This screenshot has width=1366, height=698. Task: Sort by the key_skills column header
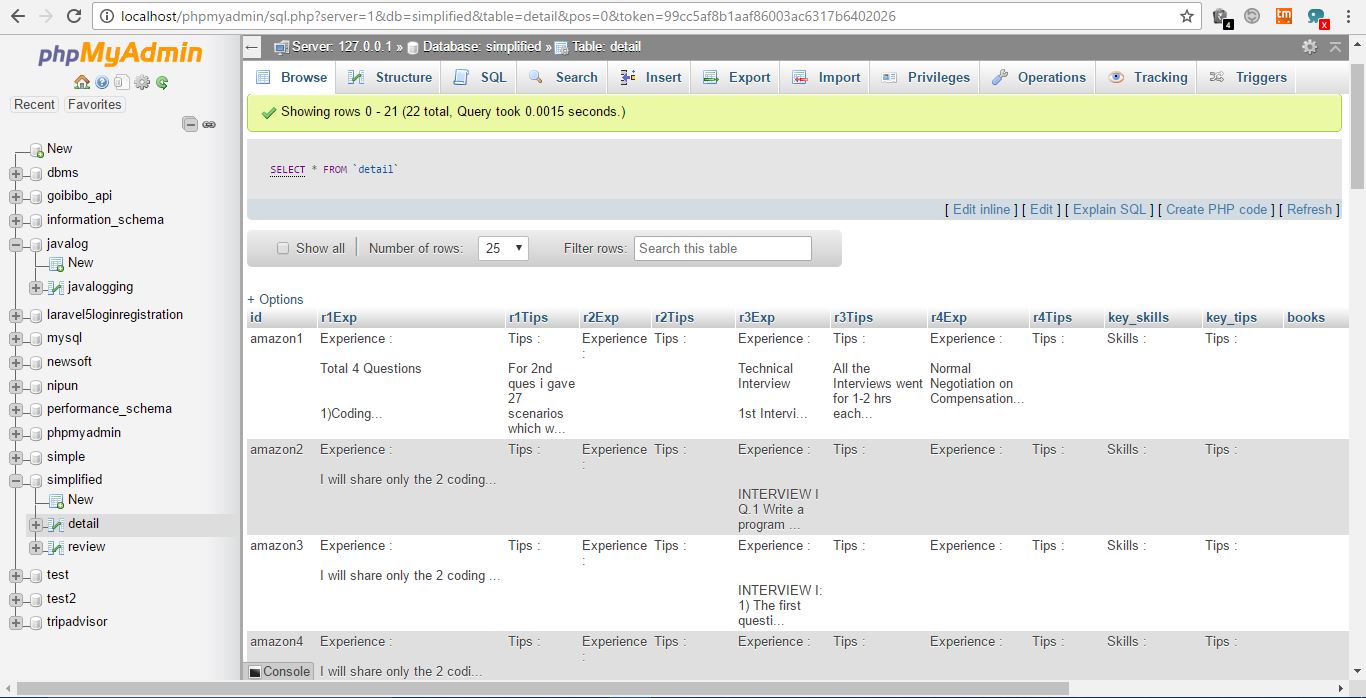tap(1138, 318)
